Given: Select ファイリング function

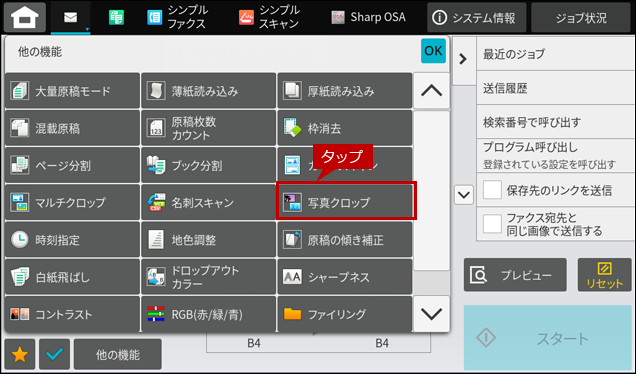Looking at the screenshot, I should pos(345,314).
